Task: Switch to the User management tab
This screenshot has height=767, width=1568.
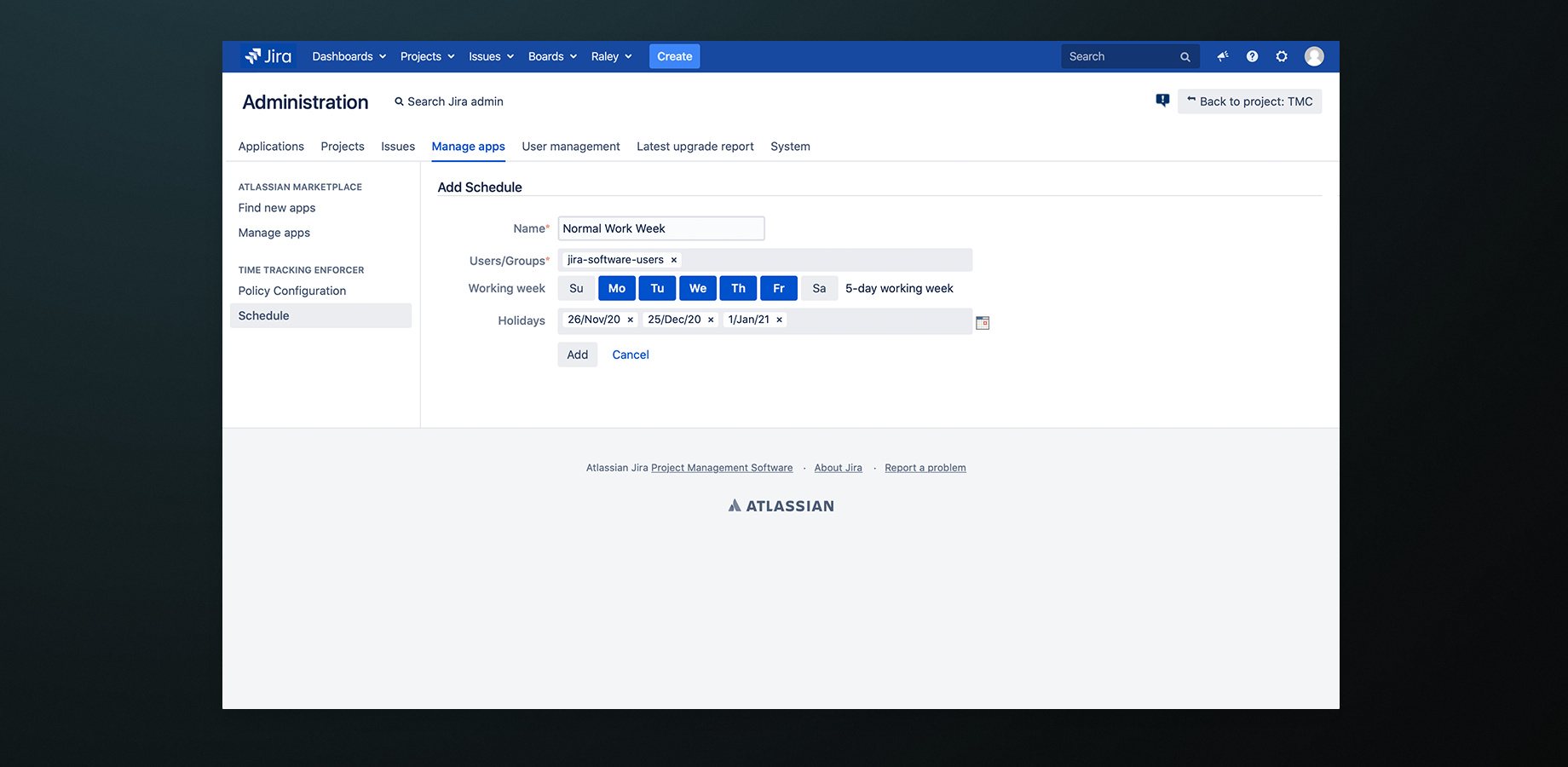Action: point(571,147)
